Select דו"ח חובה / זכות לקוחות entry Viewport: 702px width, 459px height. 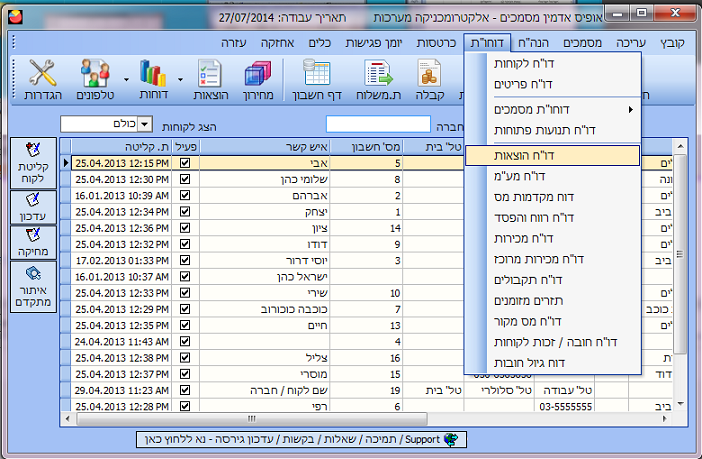point(552,342)
